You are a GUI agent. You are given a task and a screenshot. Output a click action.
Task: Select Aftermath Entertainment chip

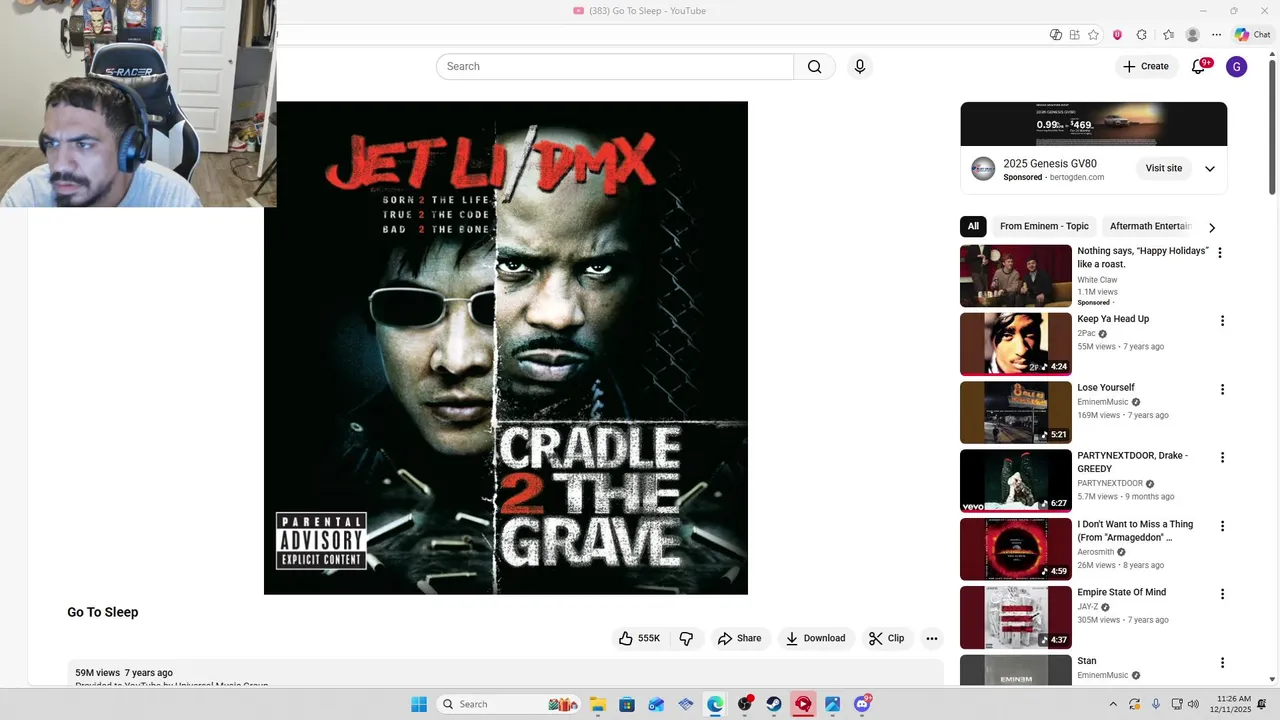(x=1150, y=226)
